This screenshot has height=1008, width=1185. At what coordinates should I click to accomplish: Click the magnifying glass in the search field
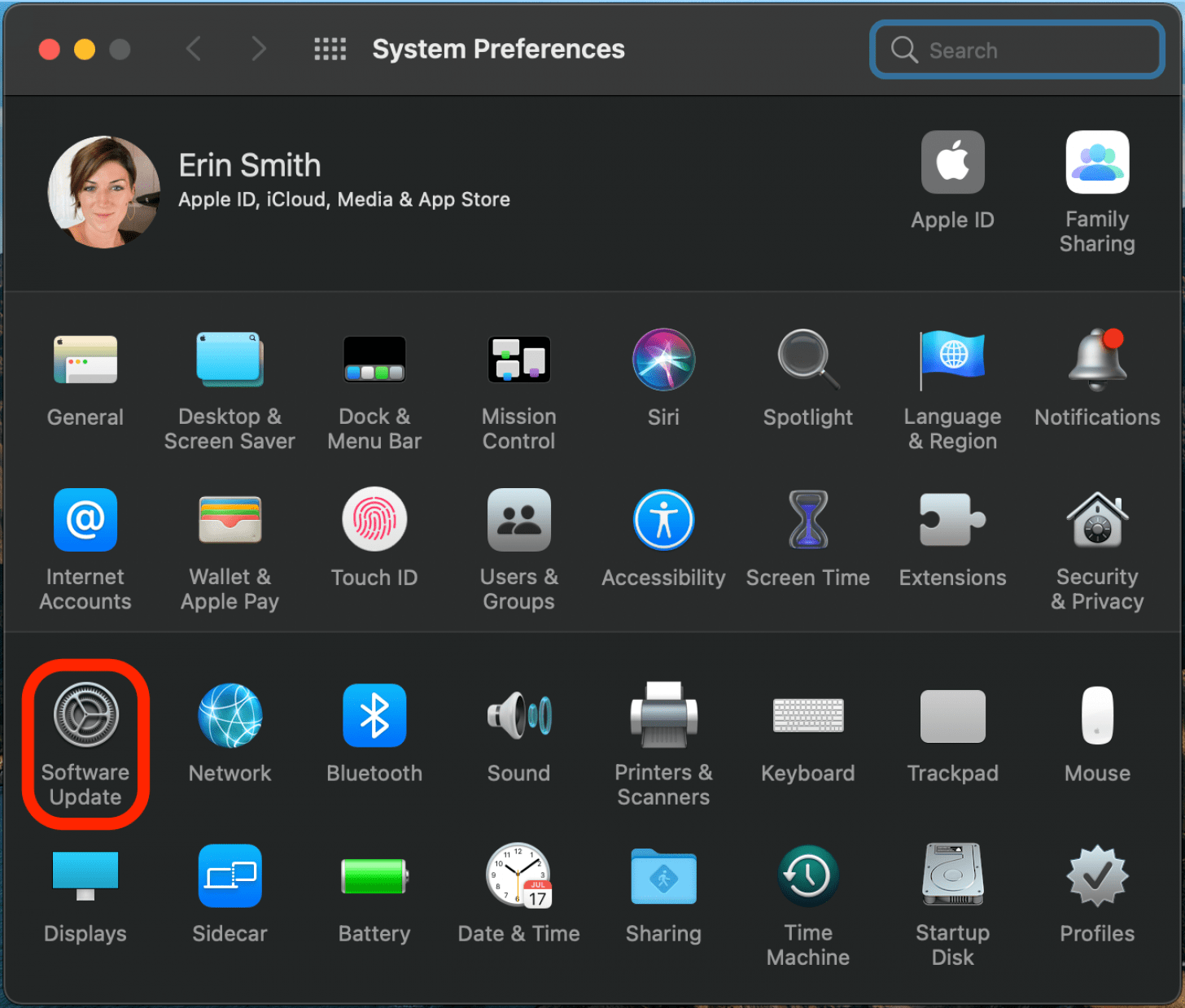[x=904, y=50]
